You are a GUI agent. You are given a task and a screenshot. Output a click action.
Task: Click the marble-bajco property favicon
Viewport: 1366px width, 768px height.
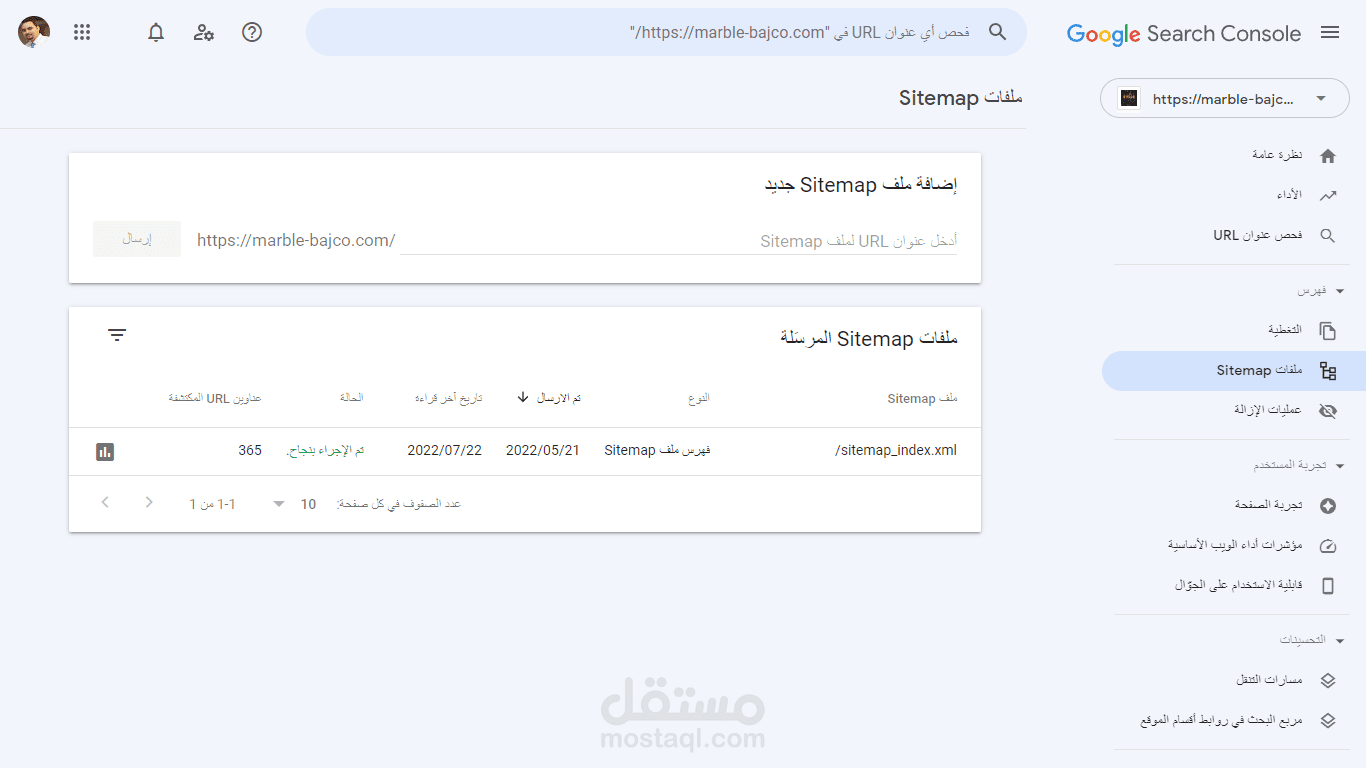[1129, 98]
